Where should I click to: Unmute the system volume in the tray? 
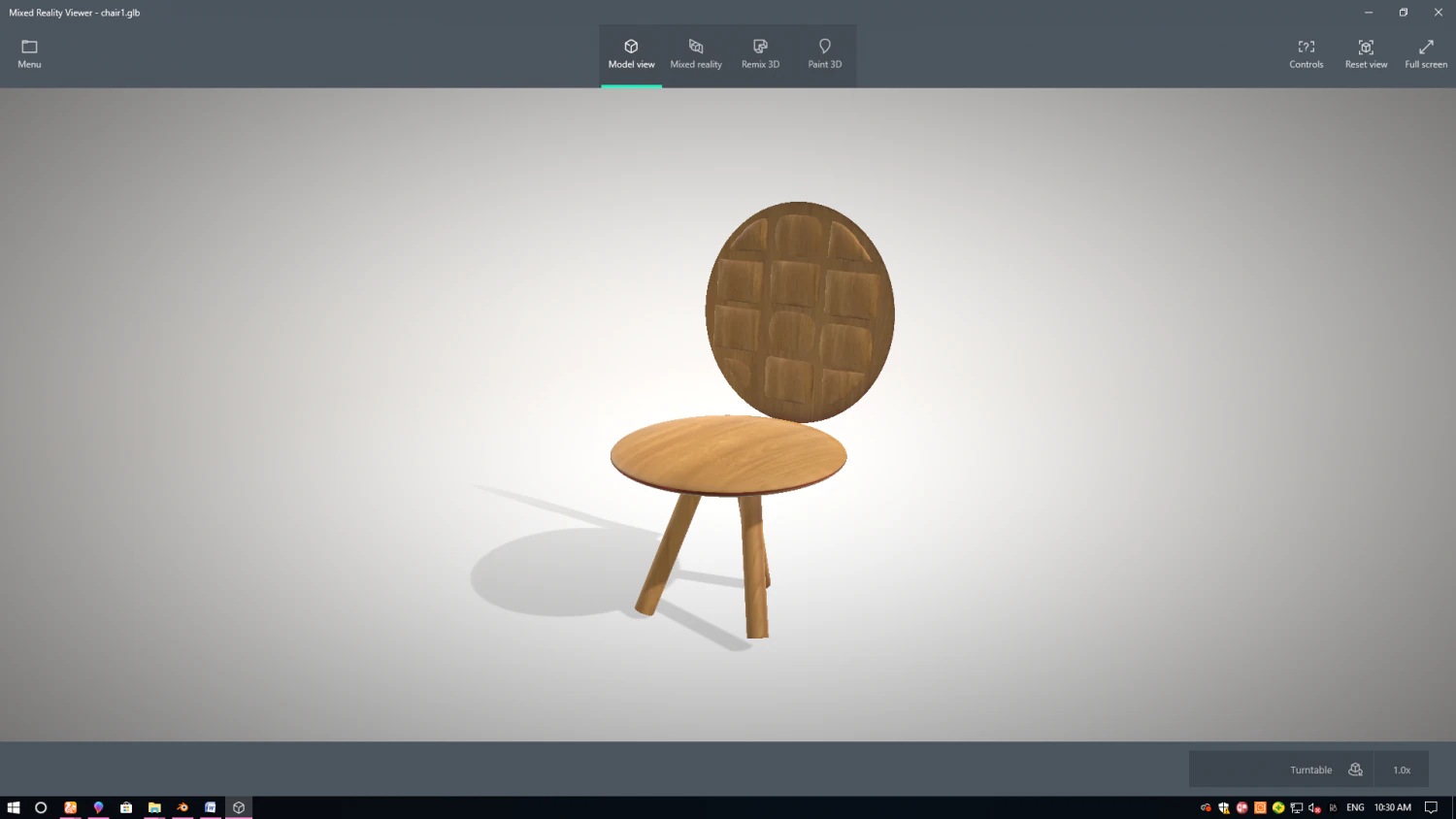point(1312,807)
